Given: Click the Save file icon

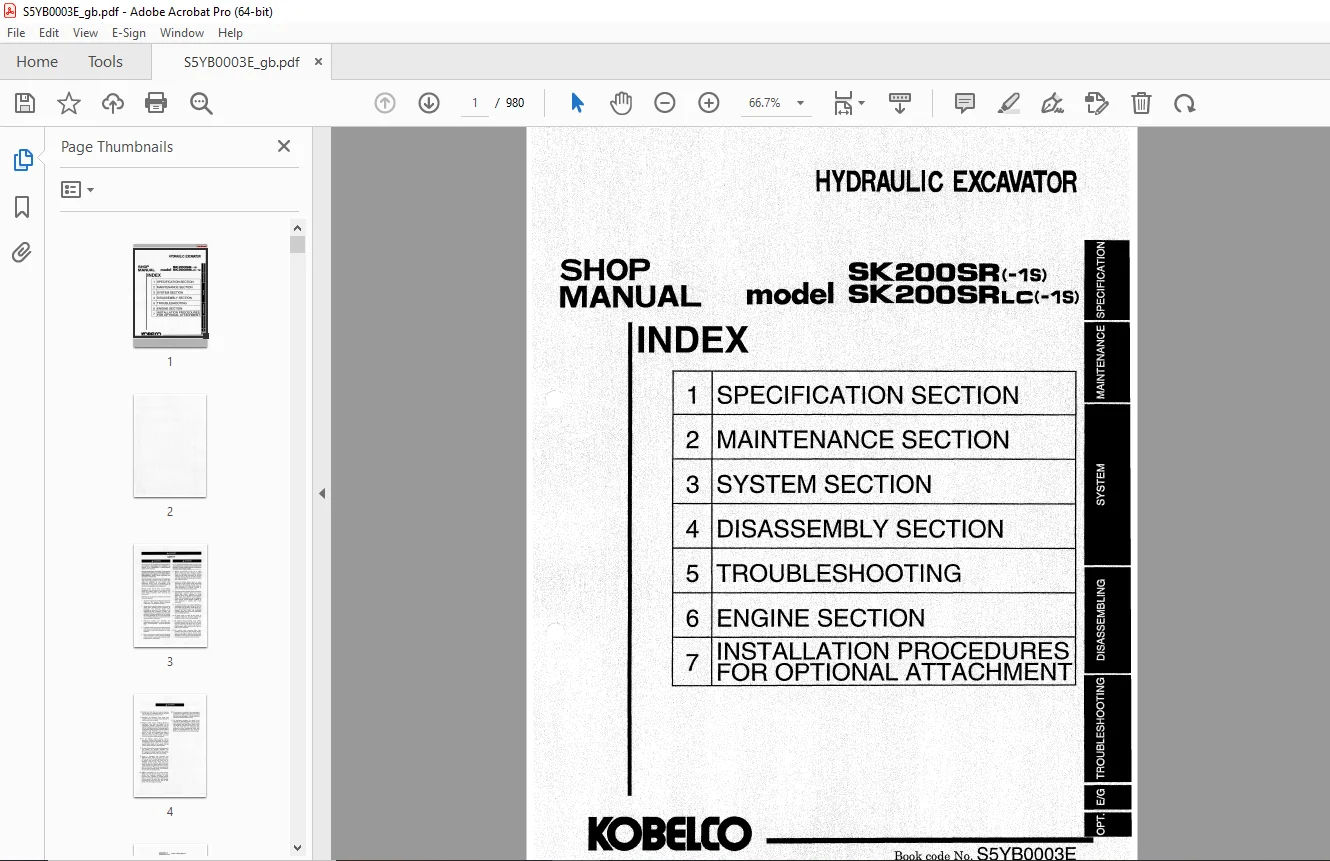Looking at the screenshot, I should pyautogui.click(x=25, y=103).
